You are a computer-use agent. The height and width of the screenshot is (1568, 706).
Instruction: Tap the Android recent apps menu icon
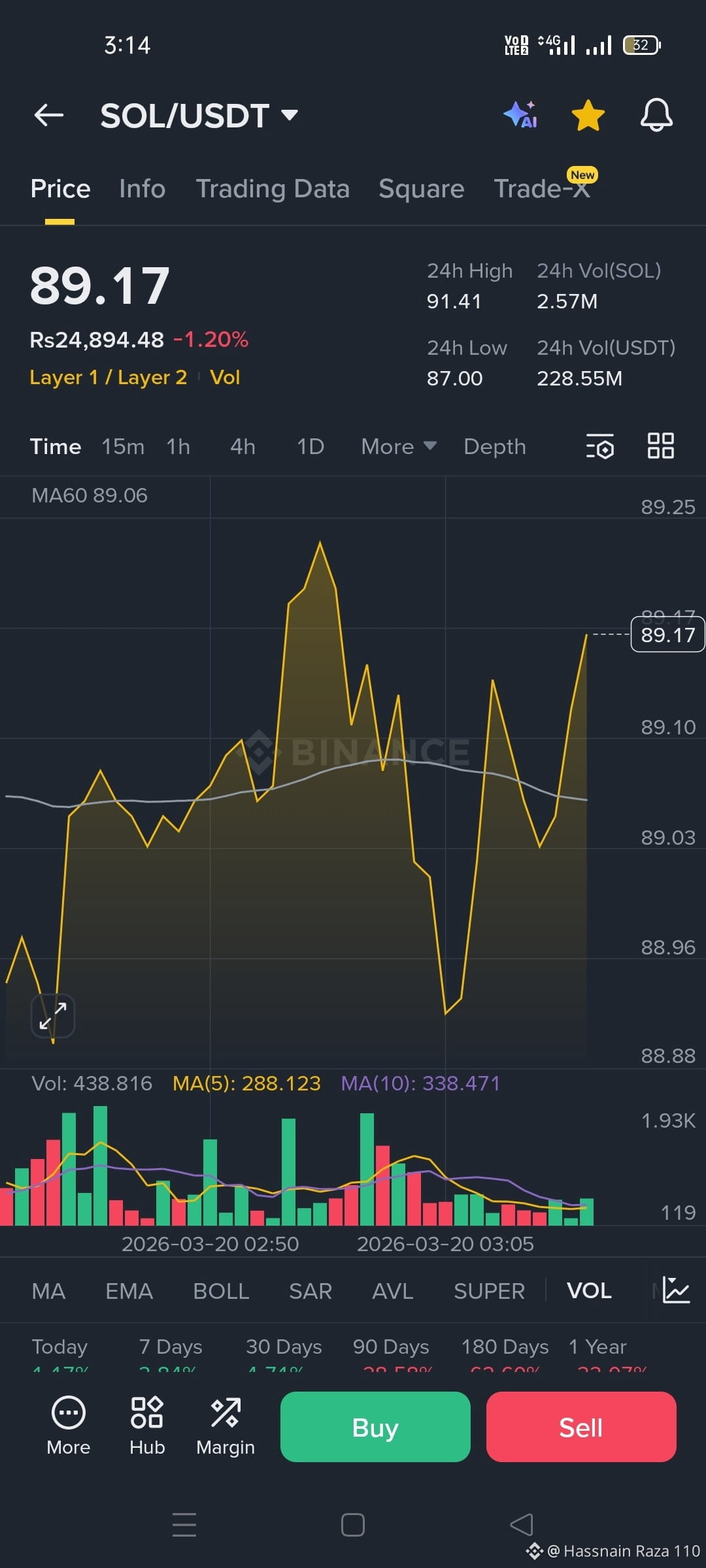tap(184, 1524)
